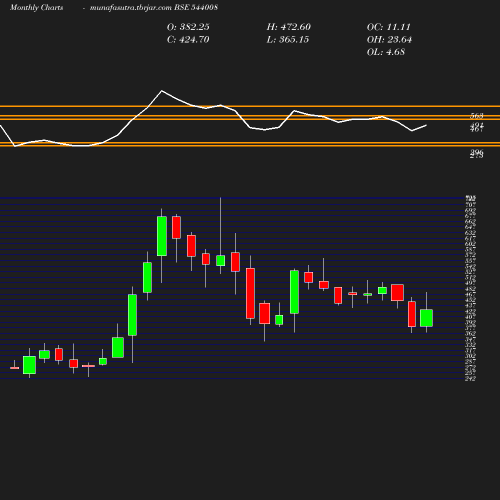Click the 'OL: 4.68' value
Screen dimensions: 500x500
click(386, 52)
